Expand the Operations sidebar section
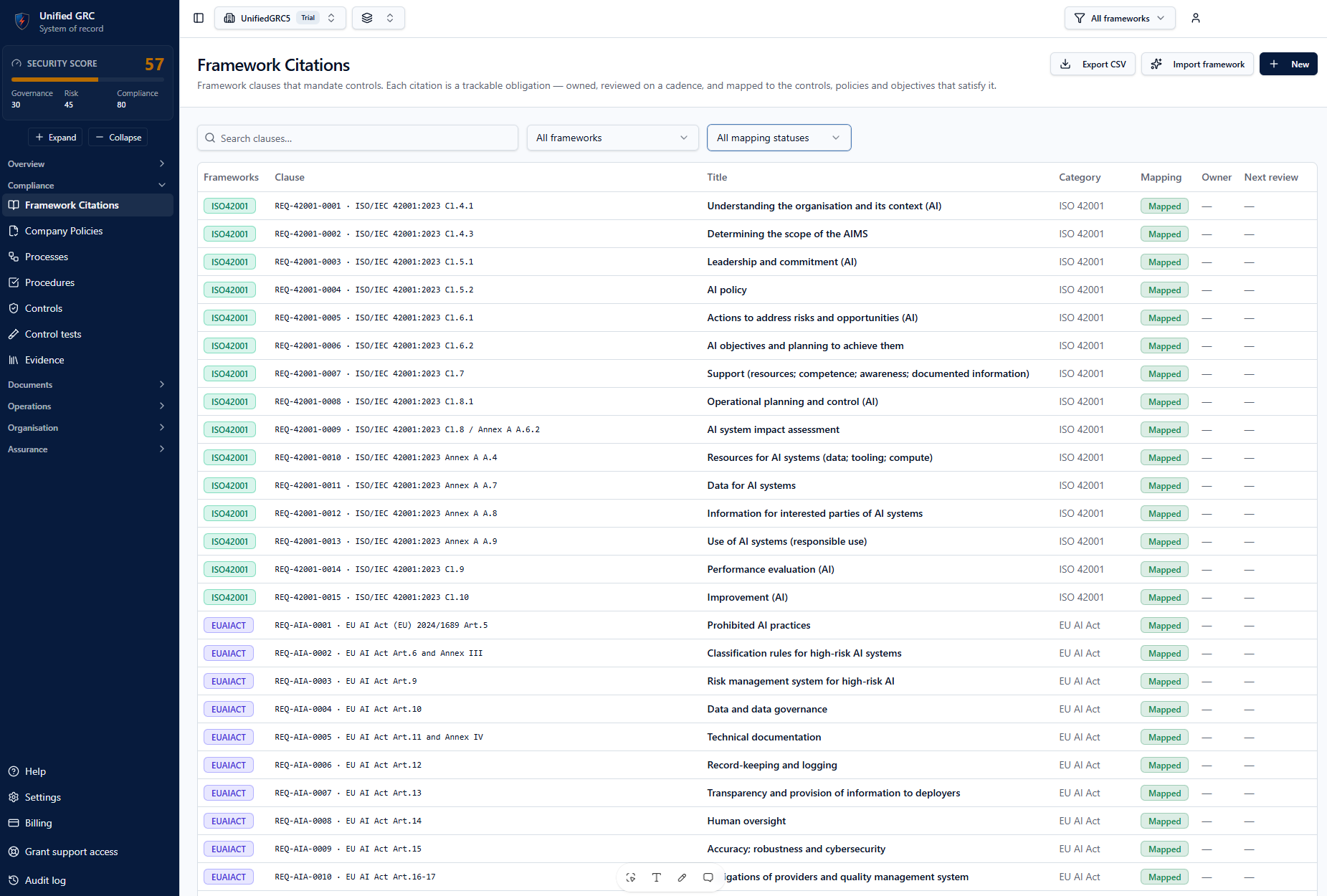 coord(87,406)
